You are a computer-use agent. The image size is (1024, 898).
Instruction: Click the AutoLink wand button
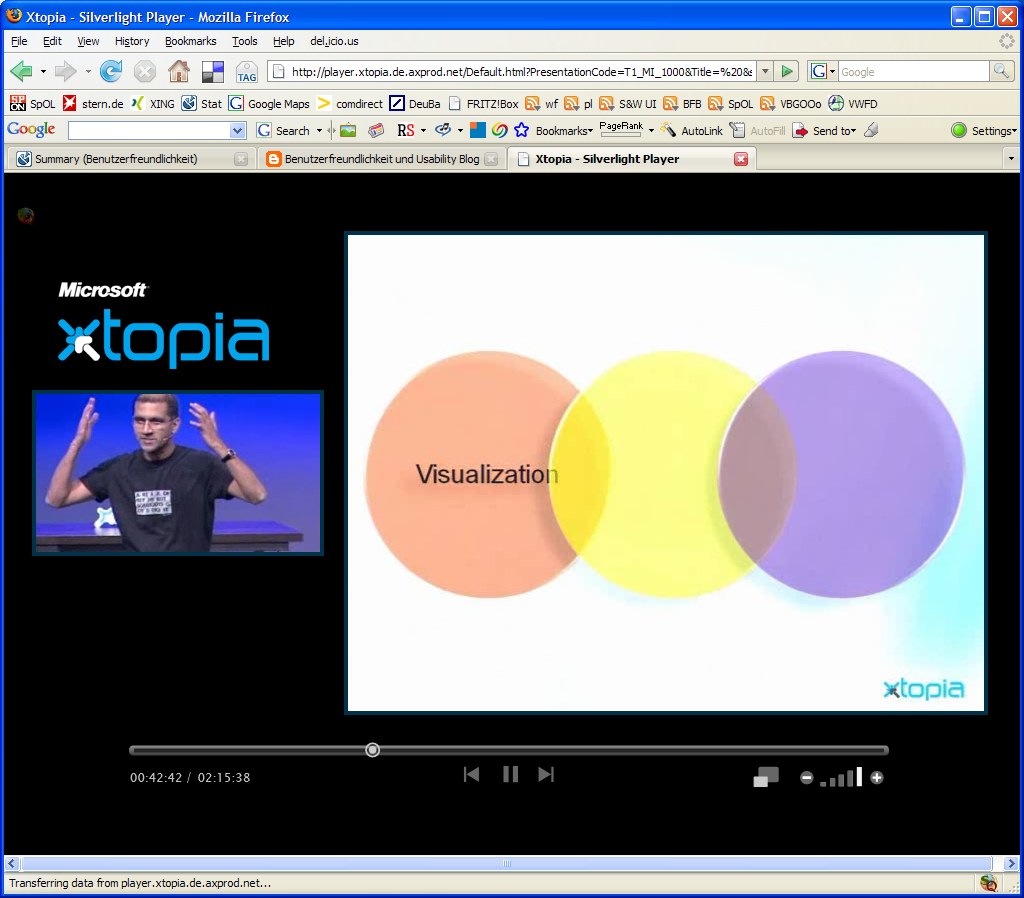pos(692,131)
